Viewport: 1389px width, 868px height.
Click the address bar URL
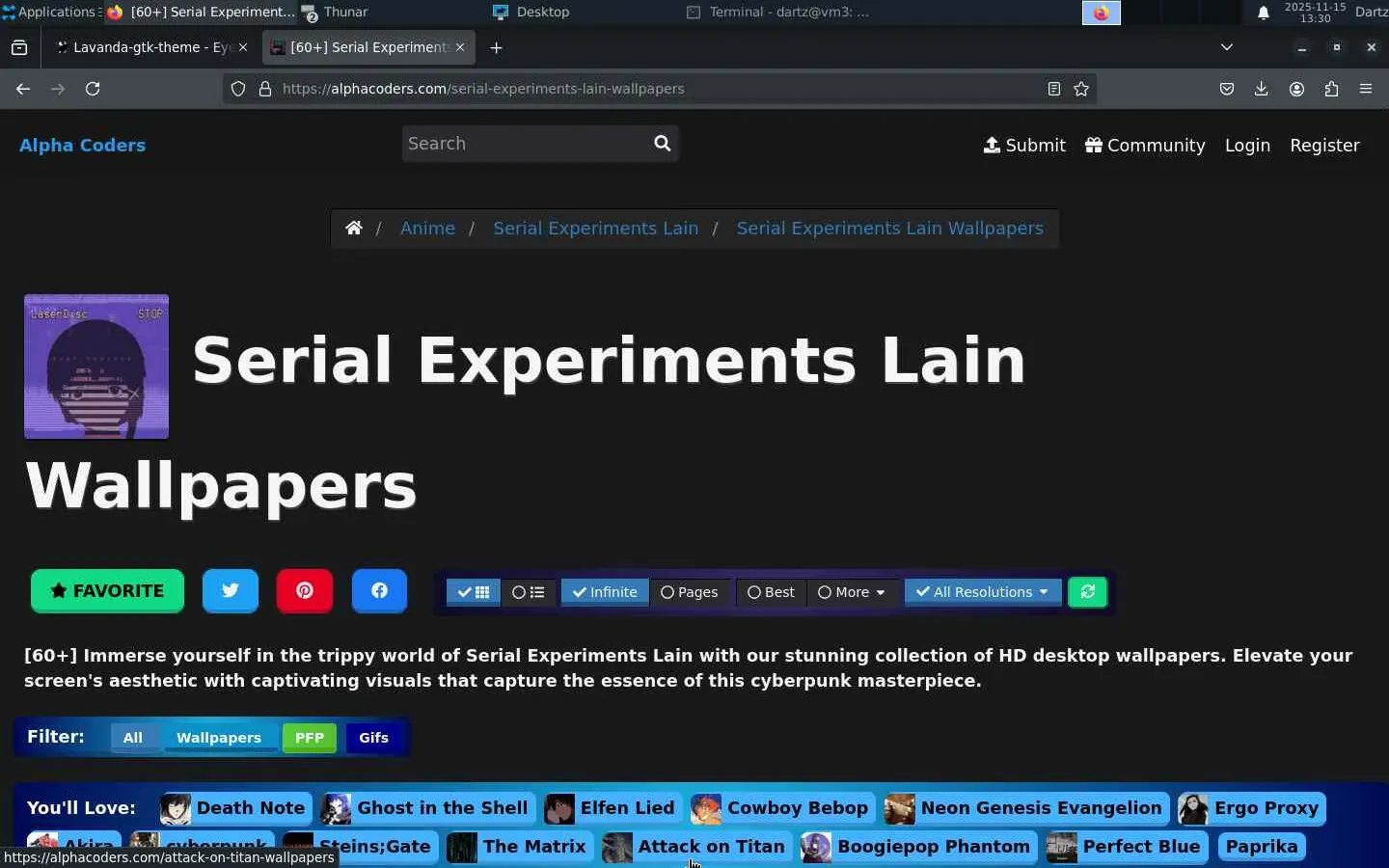659,89
